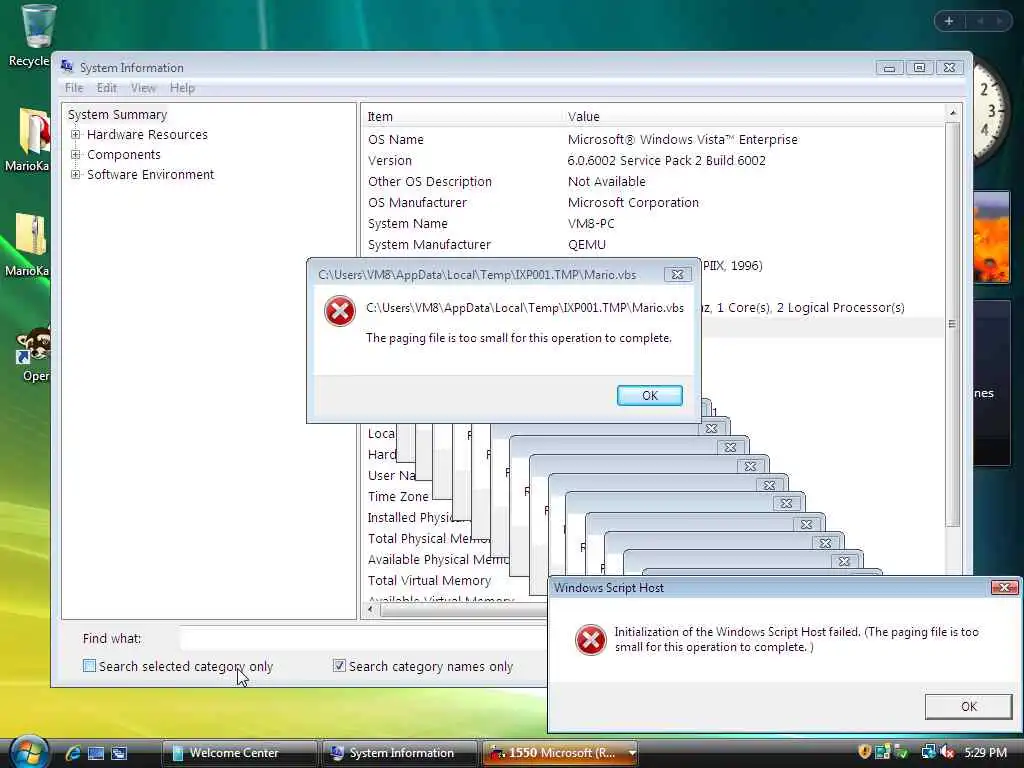Click the VM8-PC value

pyautogui.click(x=591, y=223)
